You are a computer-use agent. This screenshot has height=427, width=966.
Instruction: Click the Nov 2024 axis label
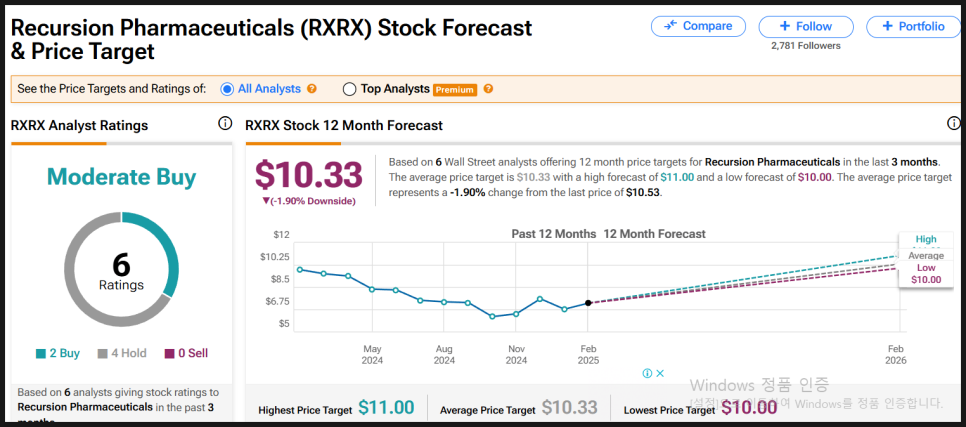[516, 355]
